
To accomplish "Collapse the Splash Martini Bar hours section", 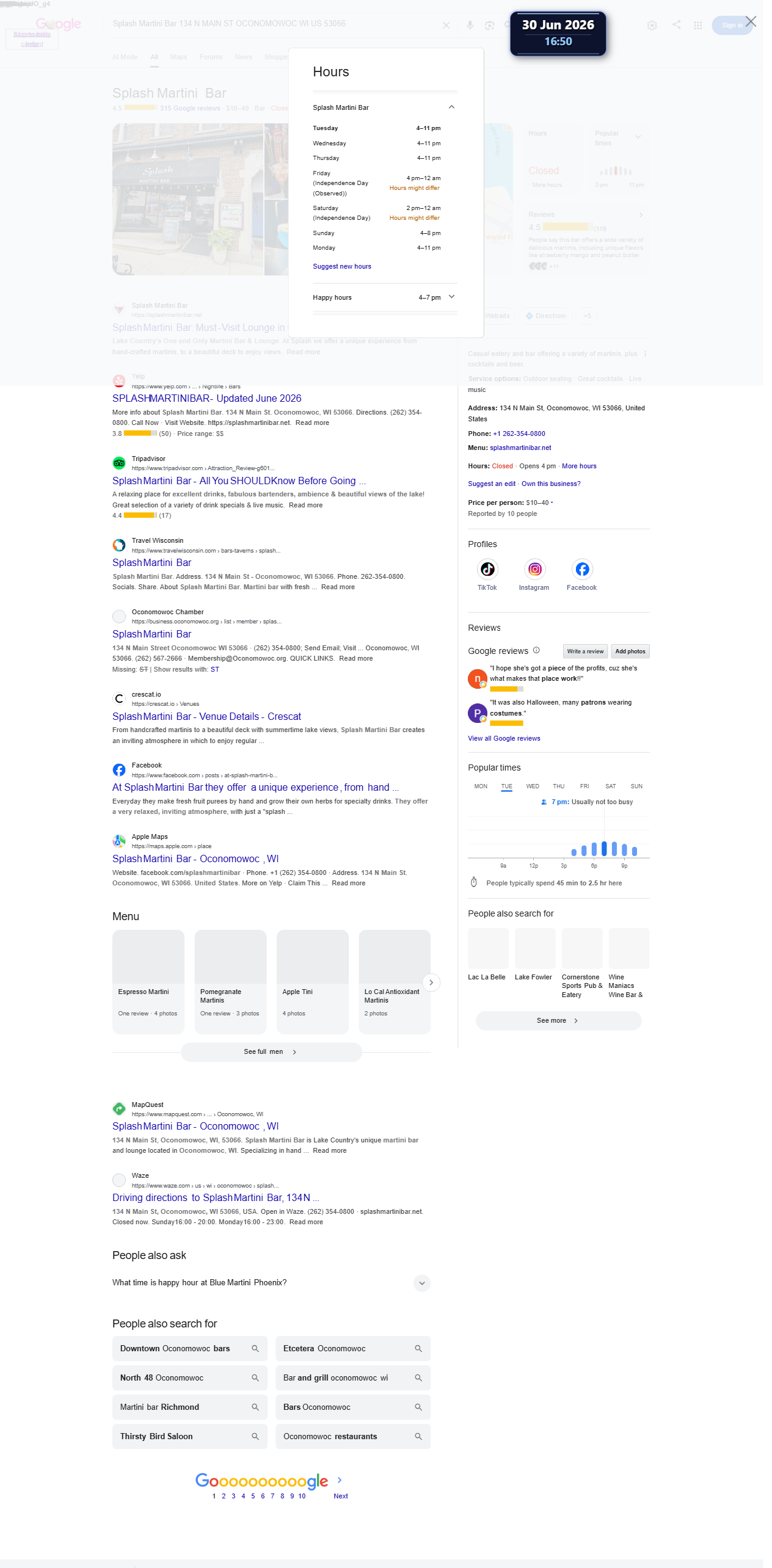I will tap(451, 107).
